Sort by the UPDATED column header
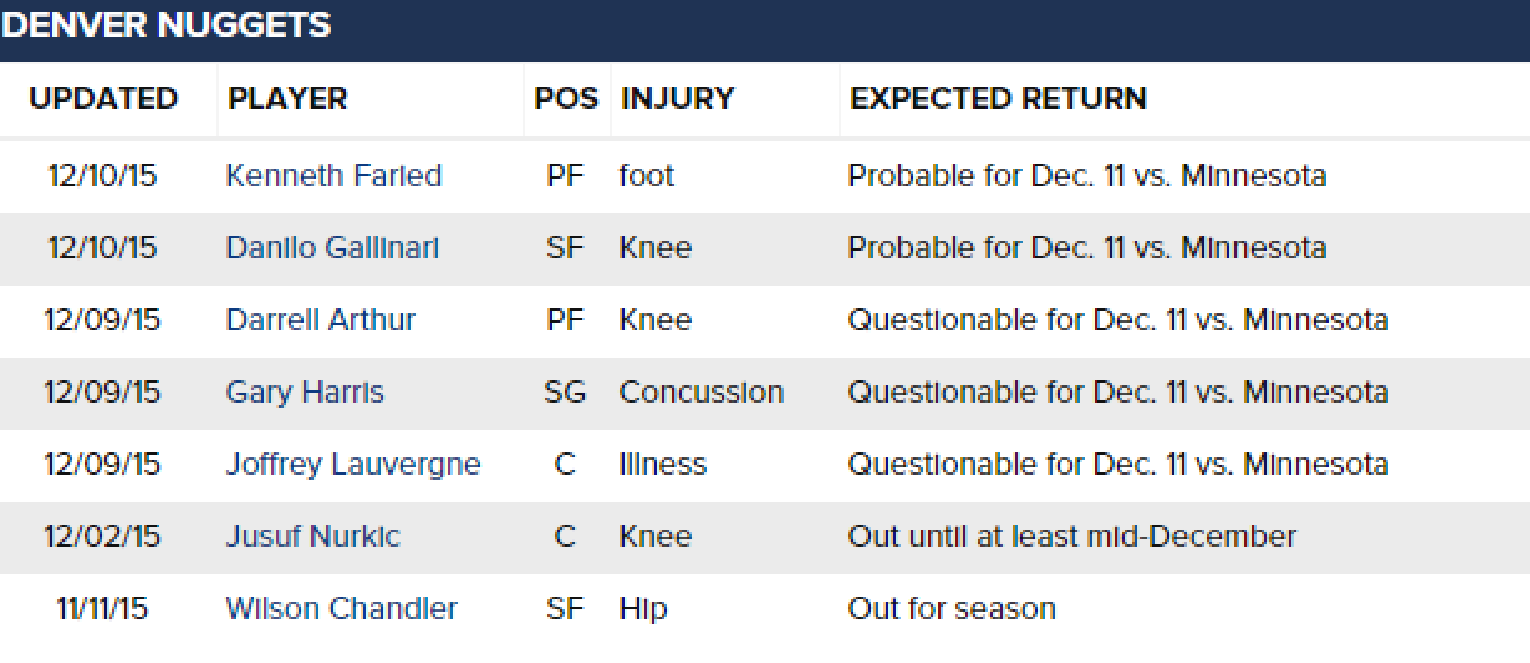Image resolution: width=1530 pixels, height=663 pixels. (103, 98)
